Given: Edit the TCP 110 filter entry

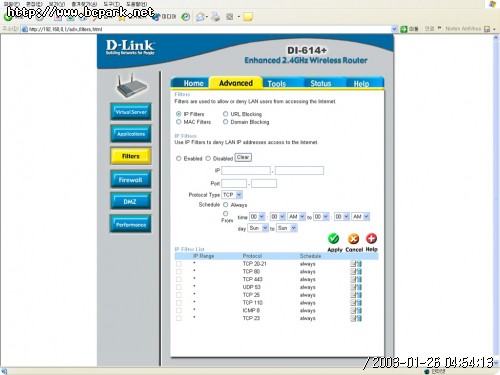Looking at the screenshot, I should pyautogui.click(x=353, y=303).
